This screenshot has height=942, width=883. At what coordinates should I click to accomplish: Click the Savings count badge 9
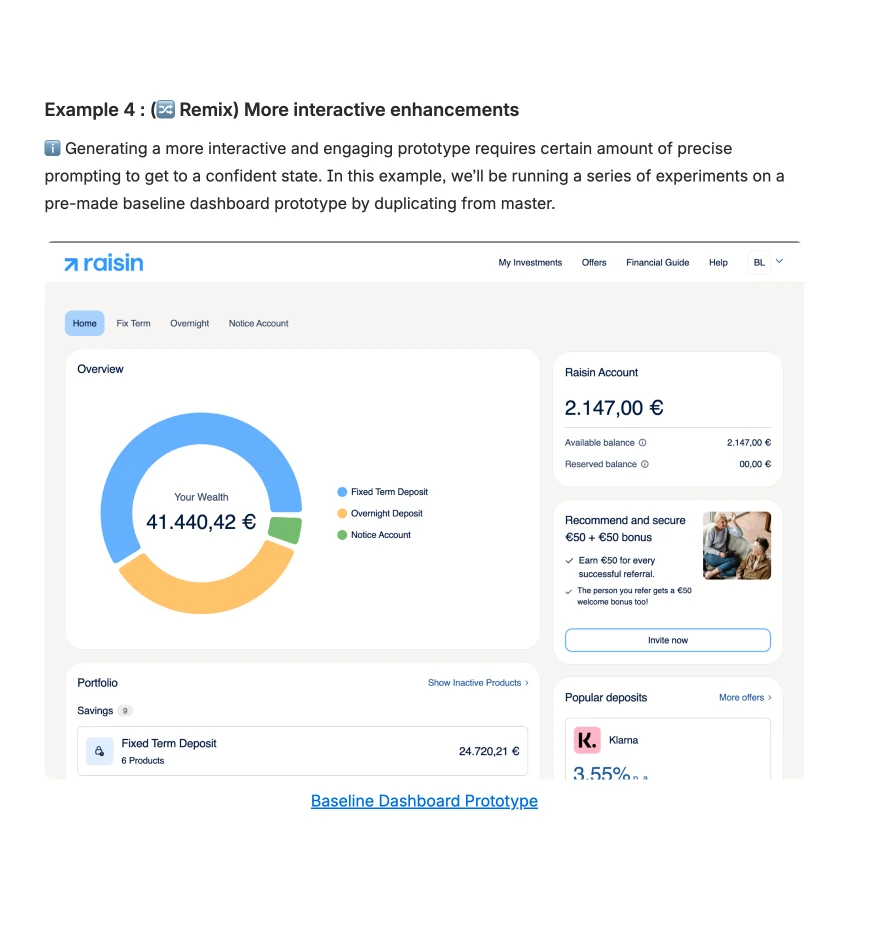pyautogui.click(x=125, y=711)
